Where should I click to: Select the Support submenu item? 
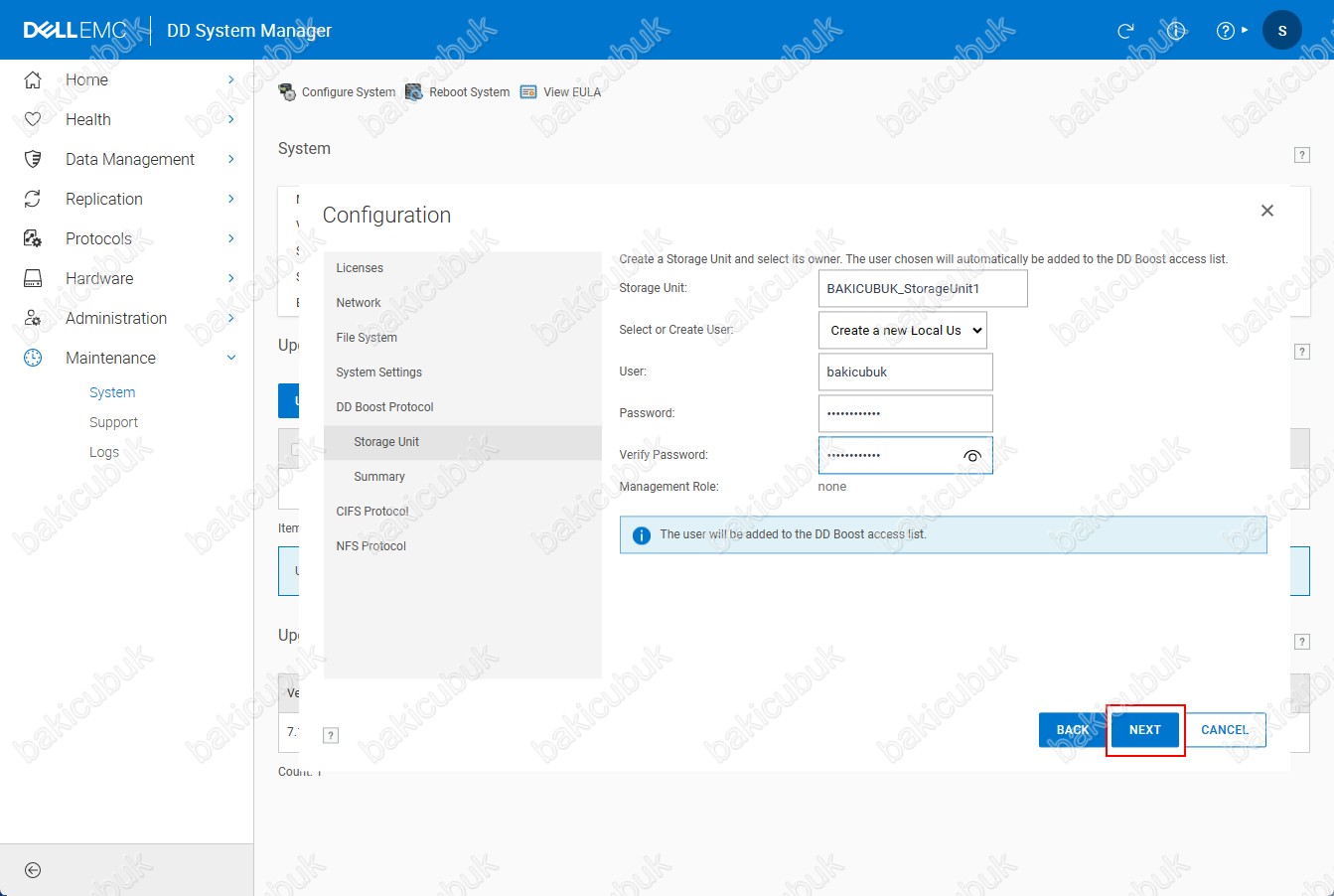pyautogui.click(x=113, y=422)
